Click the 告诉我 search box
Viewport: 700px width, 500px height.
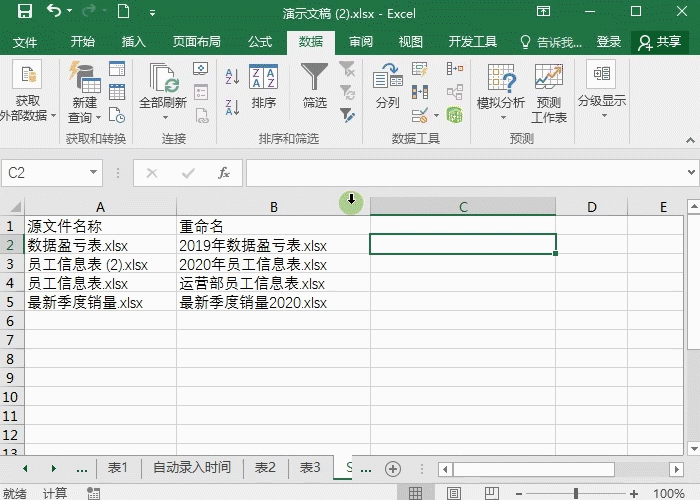click(x=551, y=42)
